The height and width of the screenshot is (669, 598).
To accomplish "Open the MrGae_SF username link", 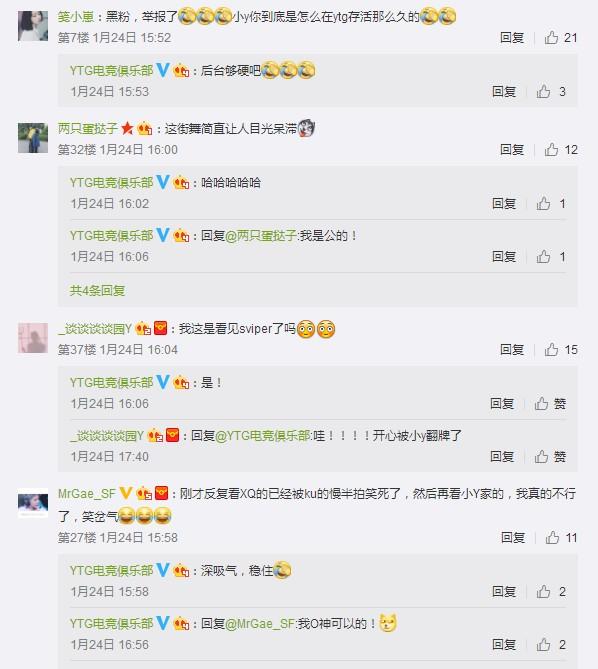I will 87,494.
